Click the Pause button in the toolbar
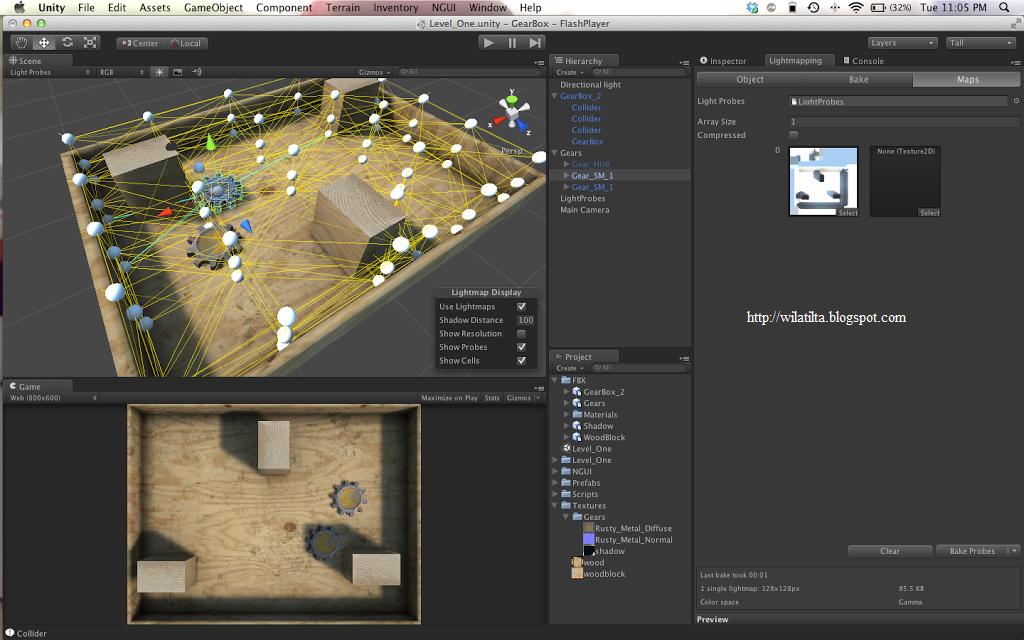1024x640 pixels. tap(512, 42)
